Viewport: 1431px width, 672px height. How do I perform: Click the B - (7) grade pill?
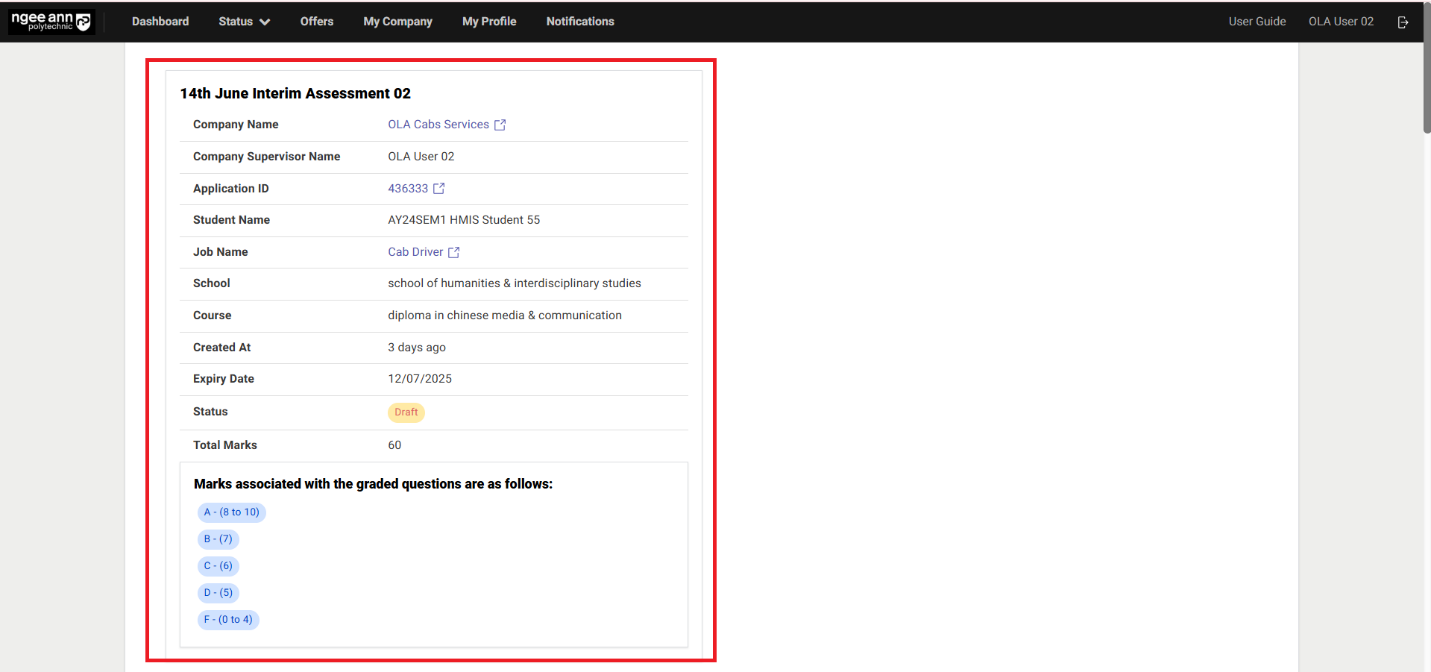(x=218, y=538)
